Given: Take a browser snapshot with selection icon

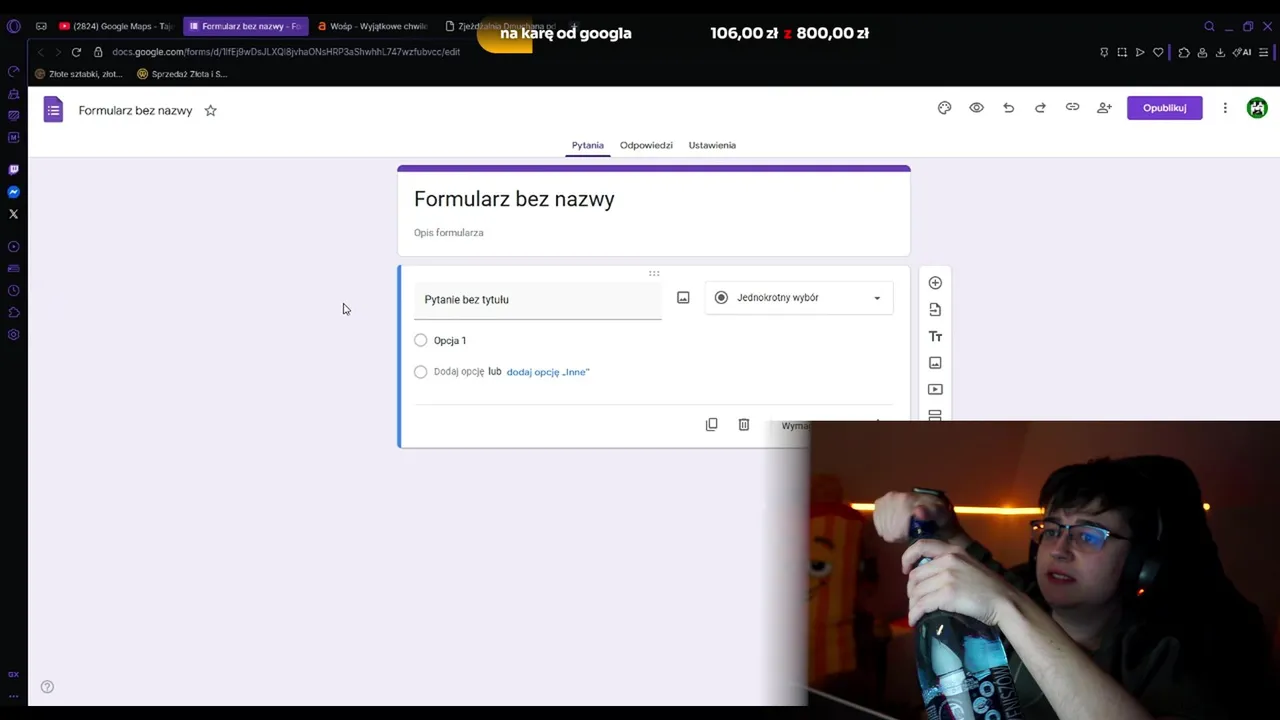Looking at the screenshot, I should 1122,52.
